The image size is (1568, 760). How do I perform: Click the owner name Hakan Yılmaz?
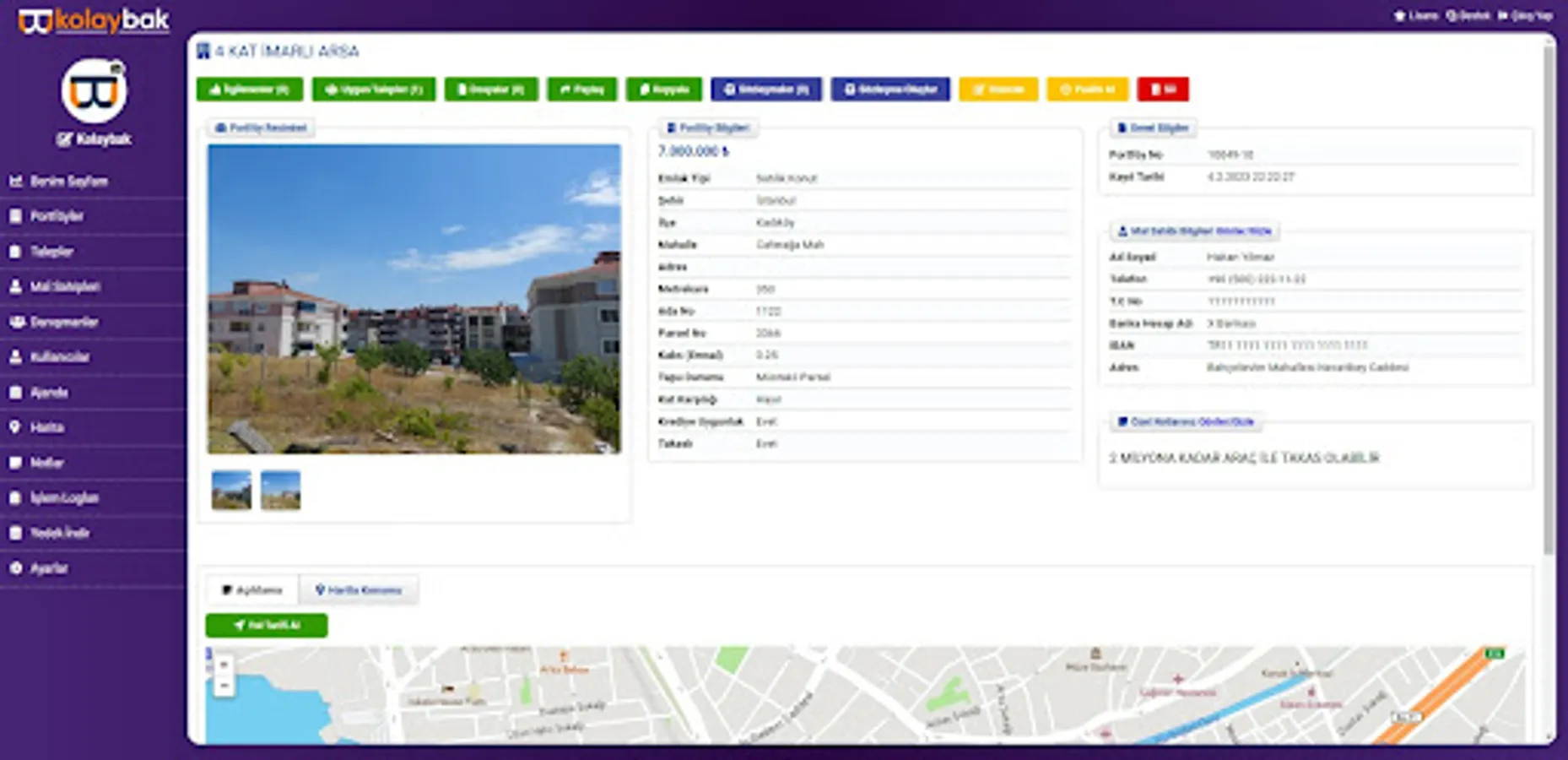1241,257
